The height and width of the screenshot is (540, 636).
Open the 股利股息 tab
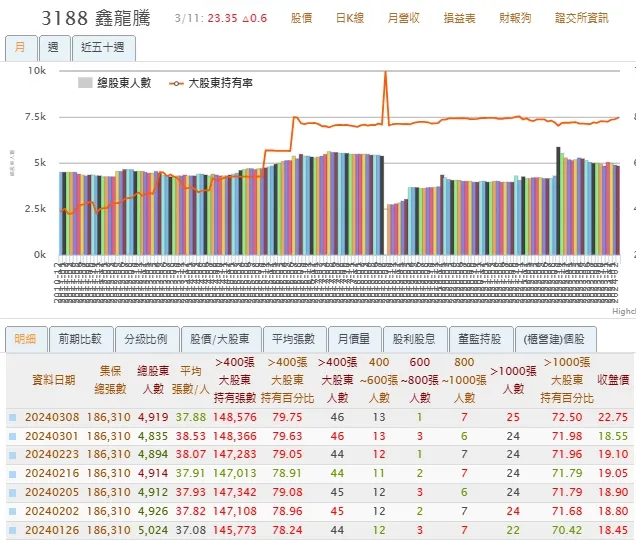click(x=415, y=339)
